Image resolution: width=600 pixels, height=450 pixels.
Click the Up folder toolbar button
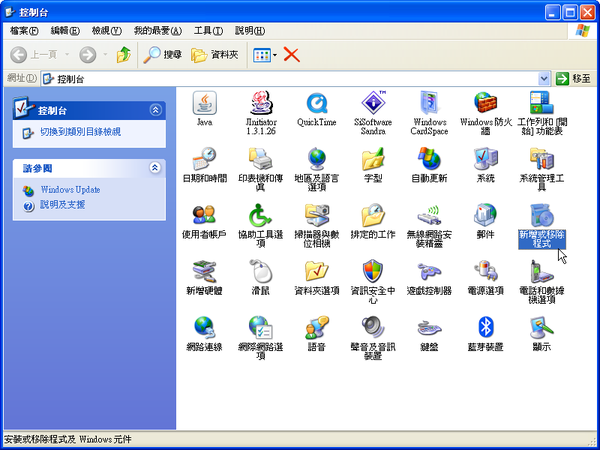[124, 55]
